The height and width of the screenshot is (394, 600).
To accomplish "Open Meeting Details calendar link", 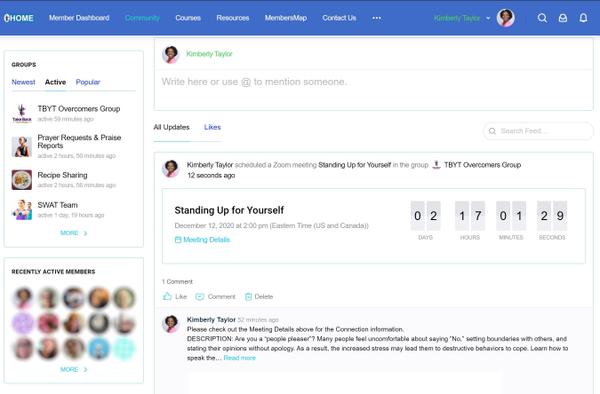I will 202,240.
